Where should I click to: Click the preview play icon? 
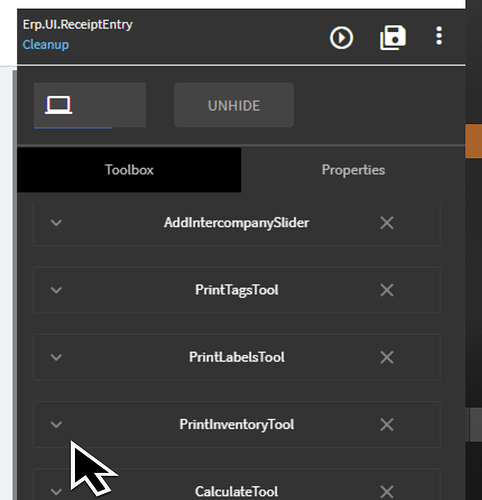(341, 38)
